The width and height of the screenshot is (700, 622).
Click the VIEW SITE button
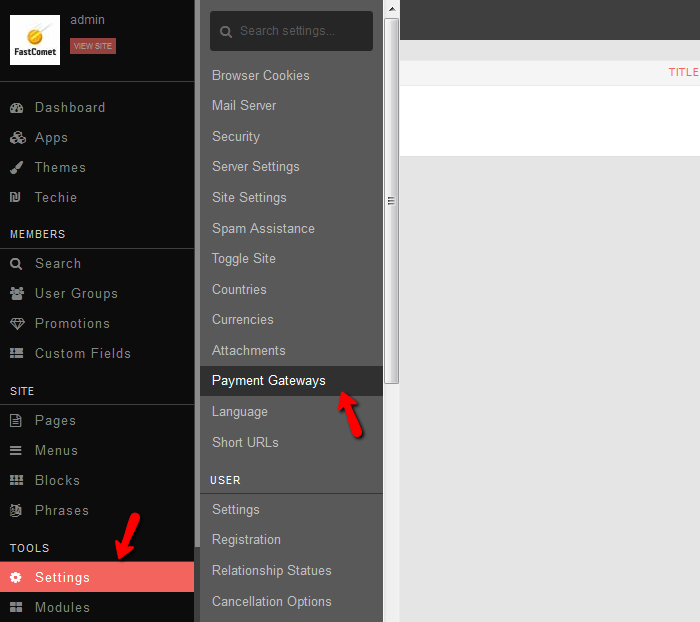point(93,46)
